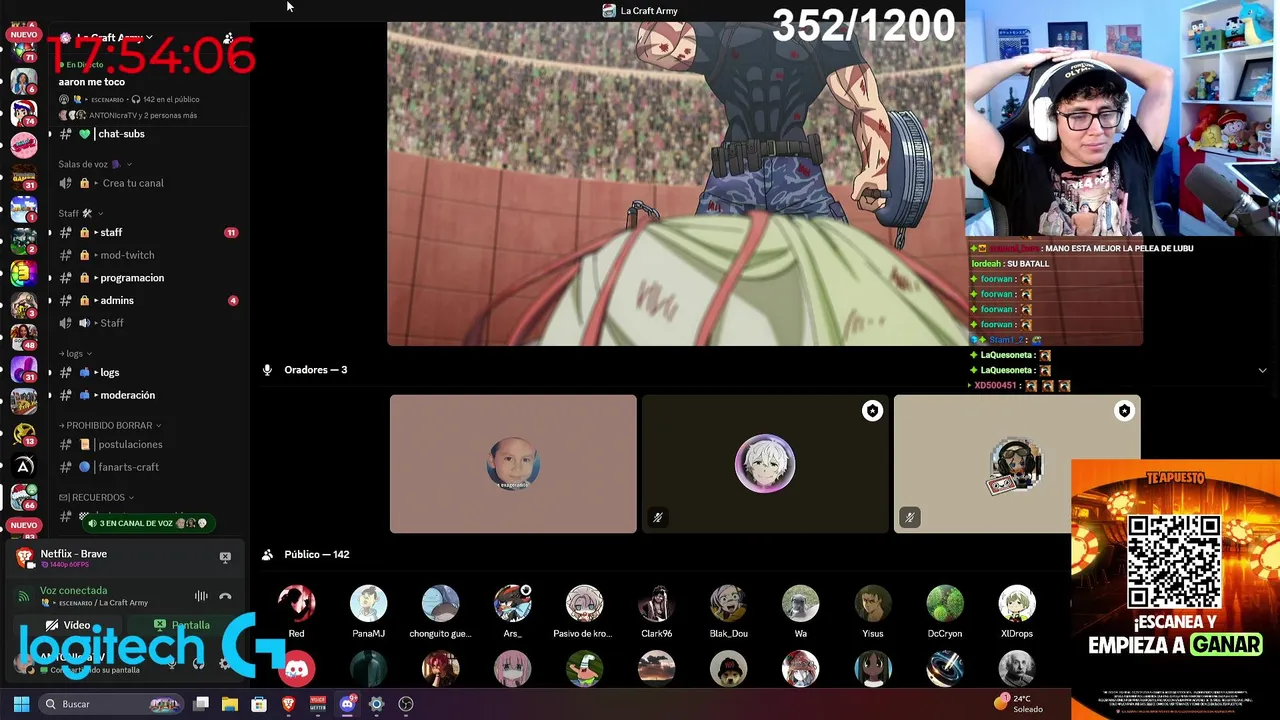Open DcCryon's audience avatar
Viewport: 1280px width, 720px height.
(x=945, y=604)
